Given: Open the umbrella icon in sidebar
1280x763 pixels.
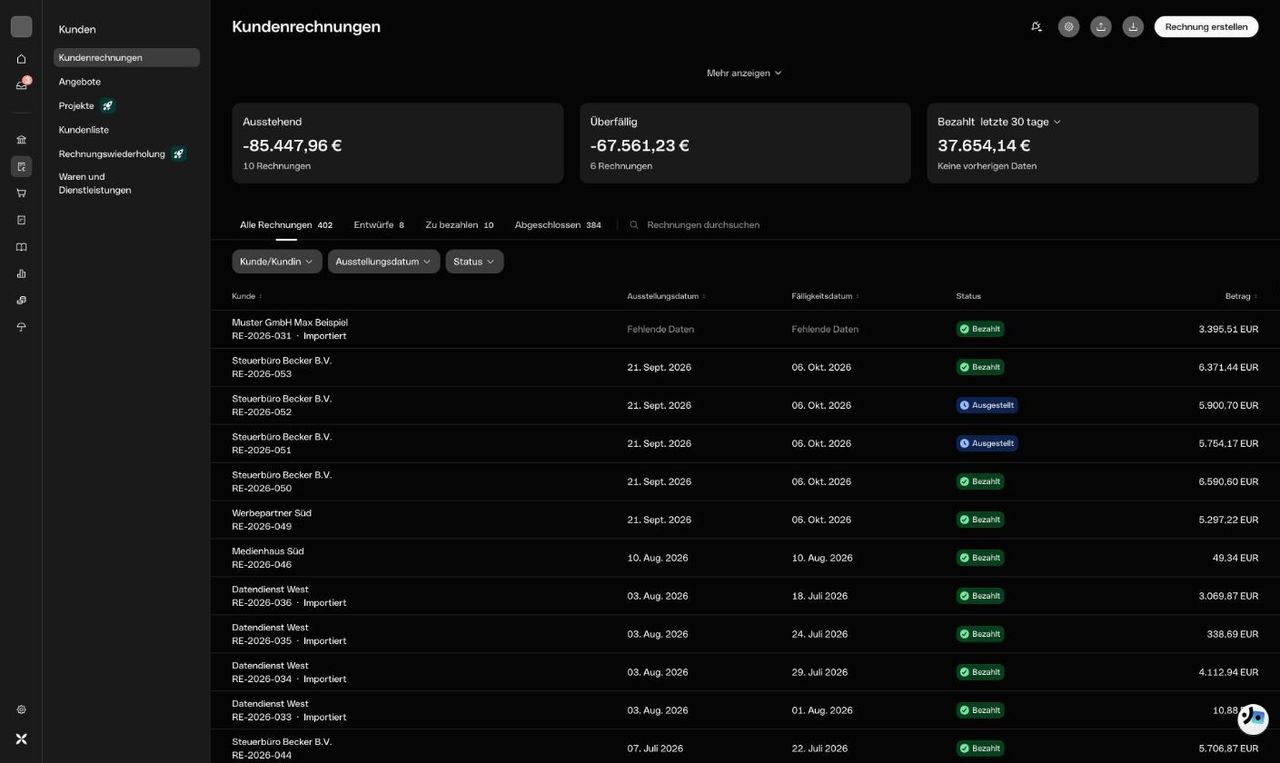Looking at the screenshot, I should (21, 327).
